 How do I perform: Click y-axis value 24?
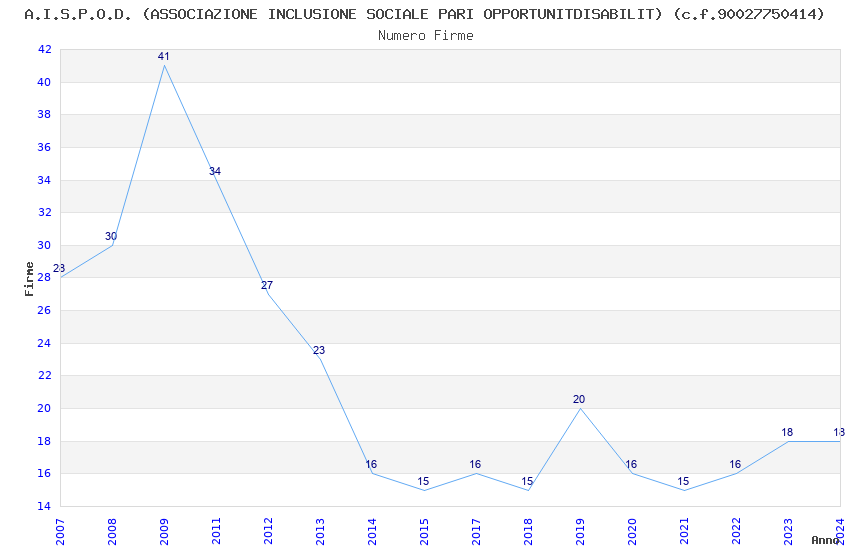pos(44,343)
